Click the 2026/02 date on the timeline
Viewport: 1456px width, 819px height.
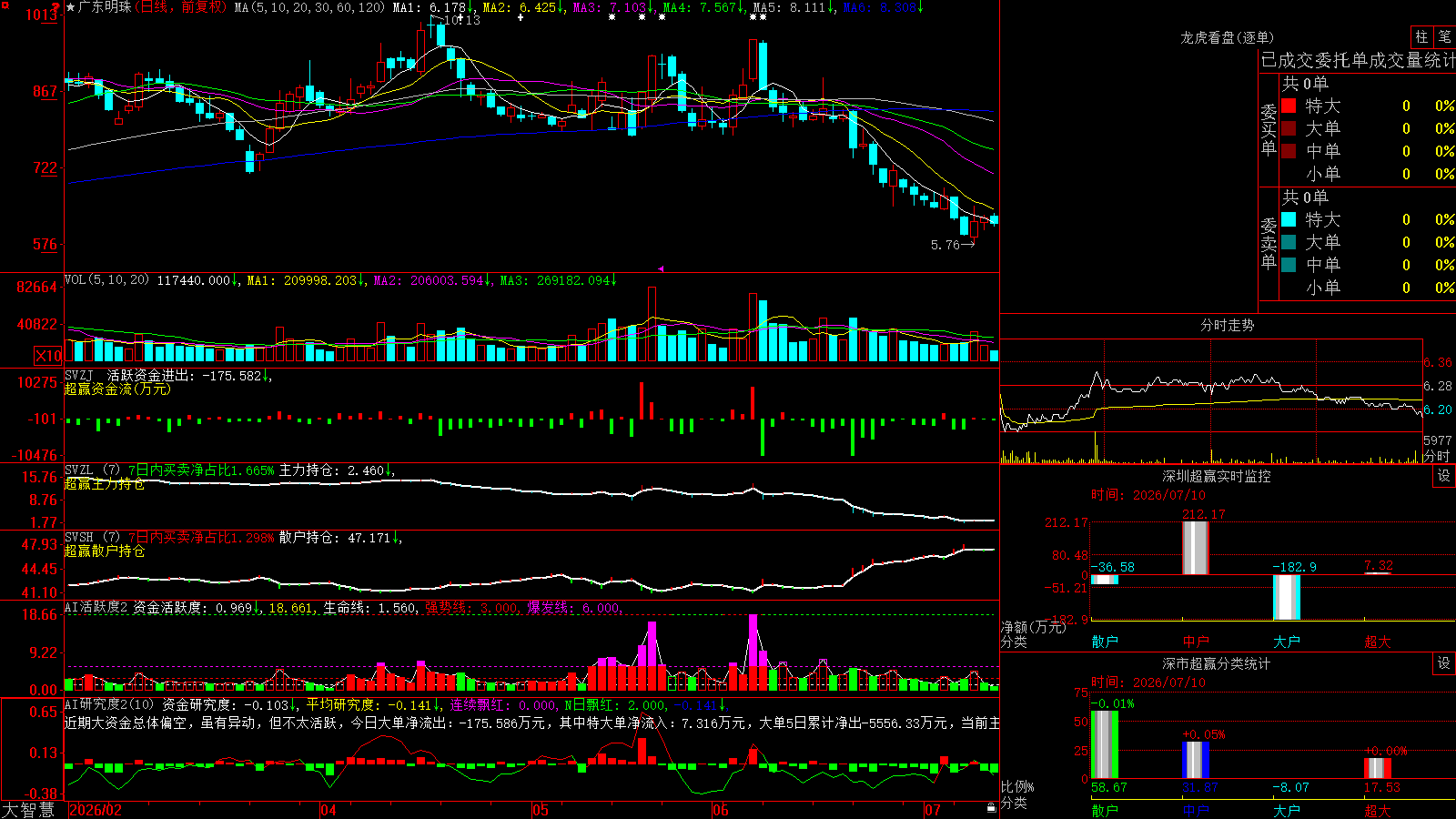click(x=96, y=810)
